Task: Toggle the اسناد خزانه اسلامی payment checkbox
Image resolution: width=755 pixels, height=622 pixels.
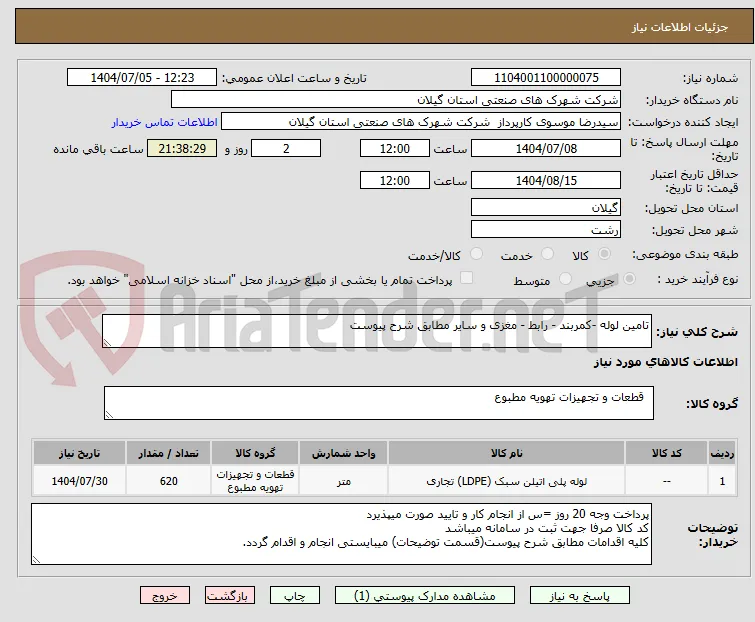Action: point(466,278)
